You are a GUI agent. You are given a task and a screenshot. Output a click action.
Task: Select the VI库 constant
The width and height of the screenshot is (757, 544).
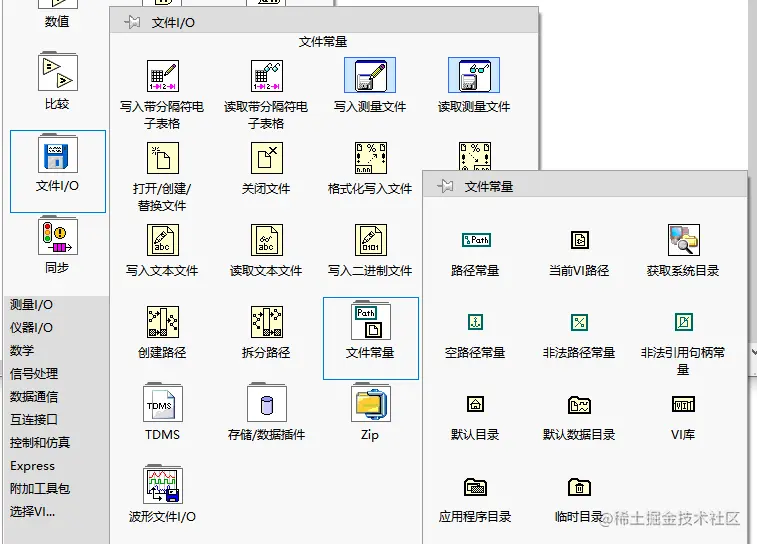pyautogui.click(x=684, y=404)
